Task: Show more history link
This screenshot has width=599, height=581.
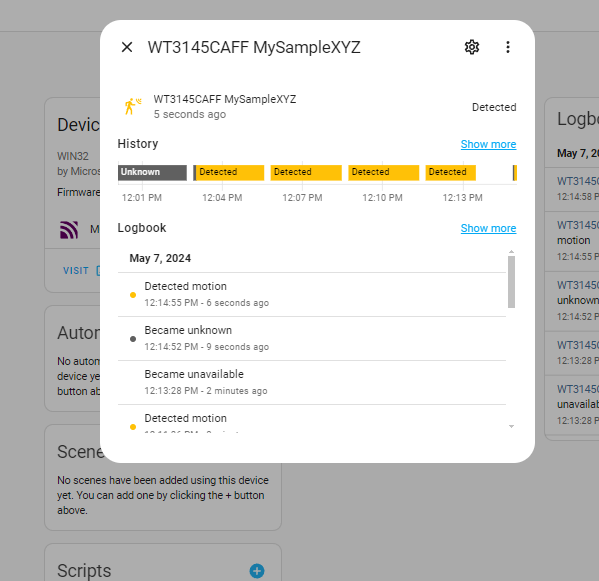Action: click(x=488, y=144)
